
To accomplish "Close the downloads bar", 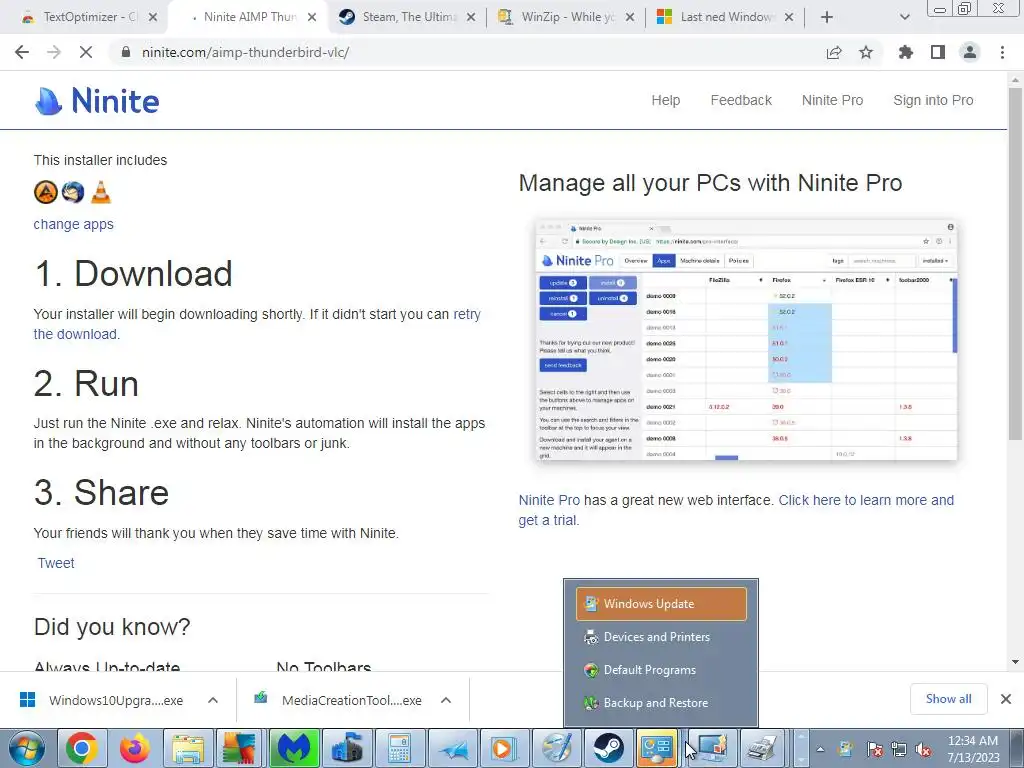I will [1006, 699].
